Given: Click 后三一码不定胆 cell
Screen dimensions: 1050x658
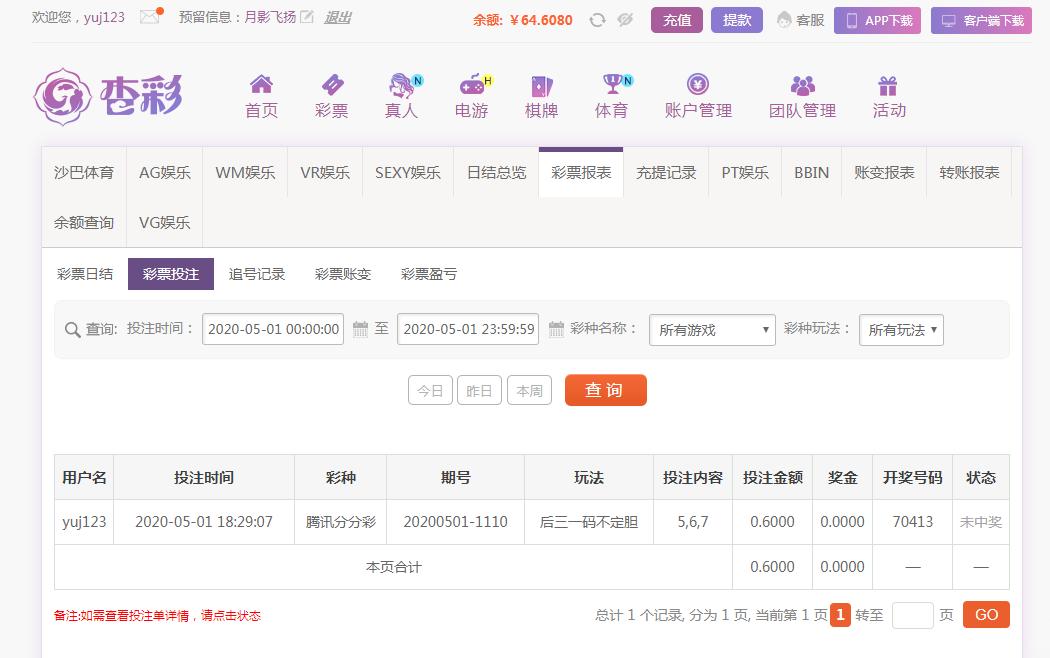Looking at the screenshot, I should [x=589, y=522].
